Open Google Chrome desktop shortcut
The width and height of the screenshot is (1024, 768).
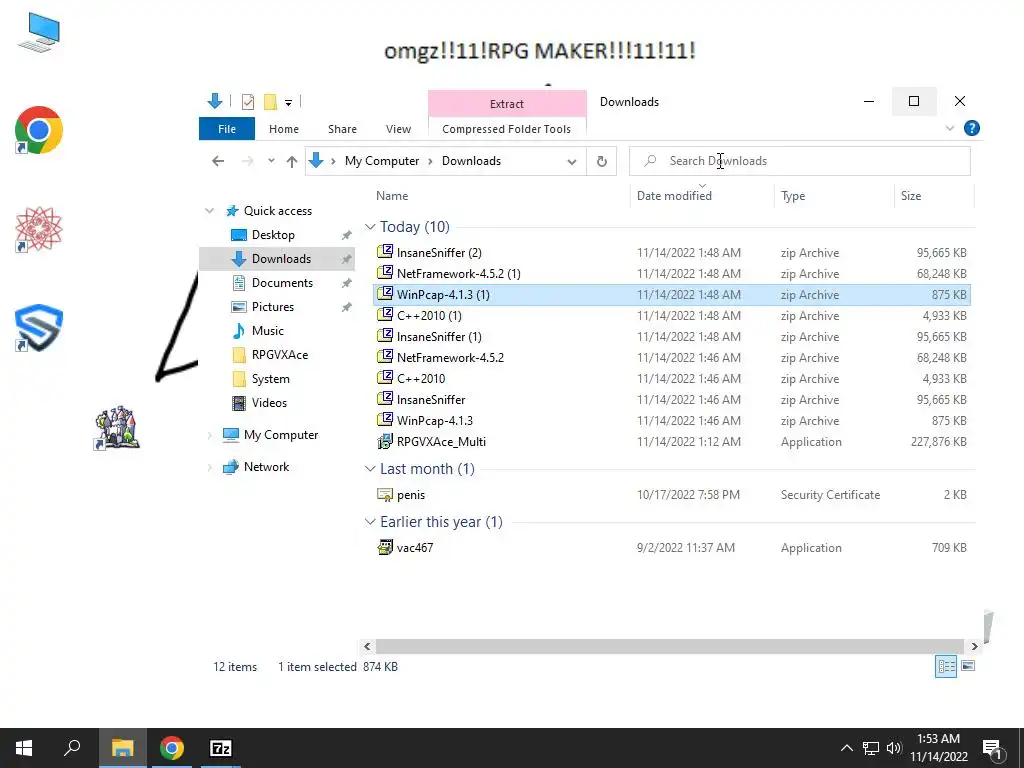[x=39, y=130]
